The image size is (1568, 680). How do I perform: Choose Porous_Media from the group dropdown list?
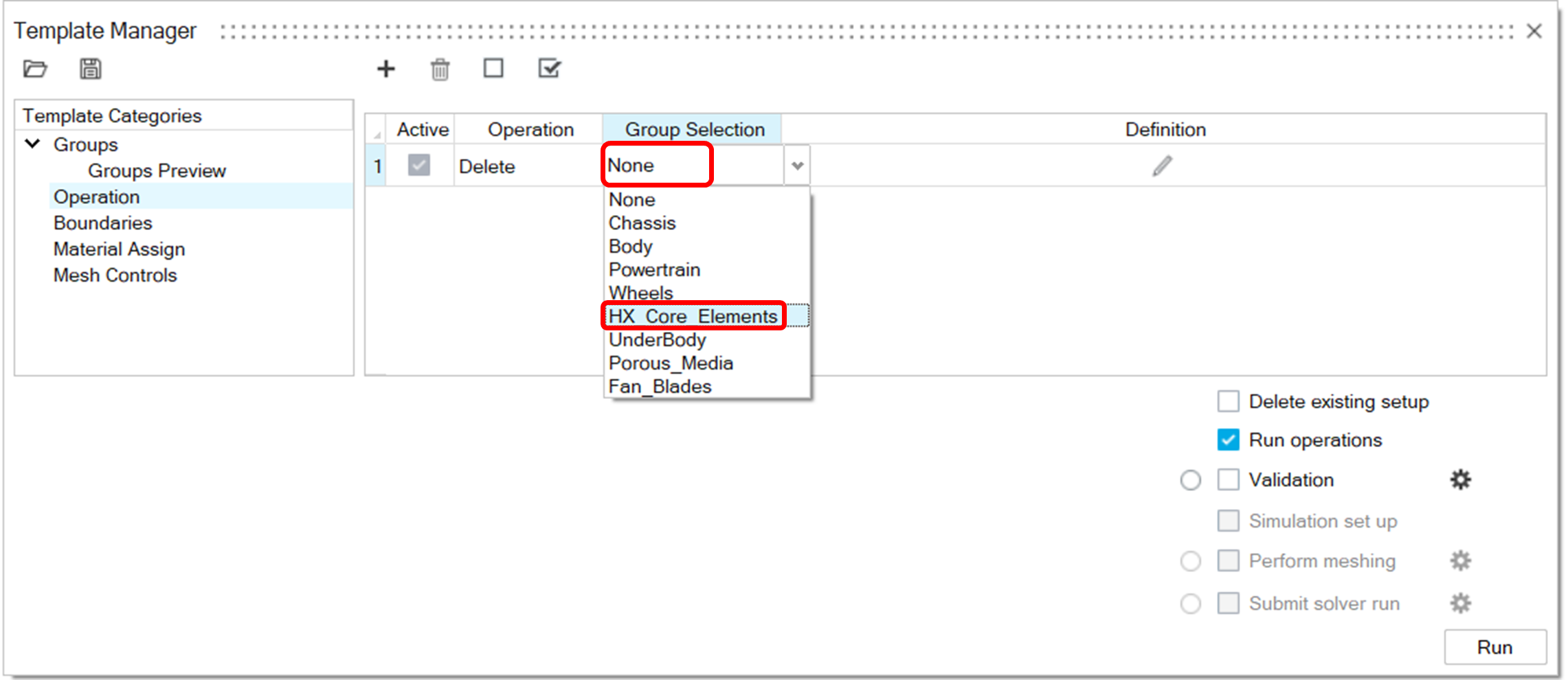pyautogui.click(x=706, y=363)
